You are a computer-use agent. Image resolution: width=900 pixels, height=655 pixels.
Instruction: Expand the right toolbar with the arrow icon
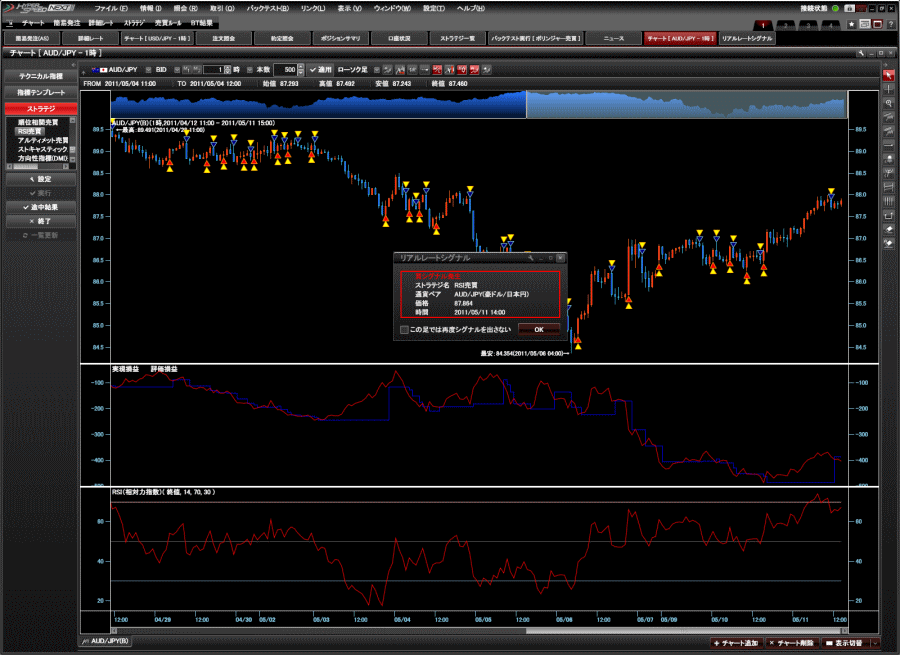tap(885, 65)
